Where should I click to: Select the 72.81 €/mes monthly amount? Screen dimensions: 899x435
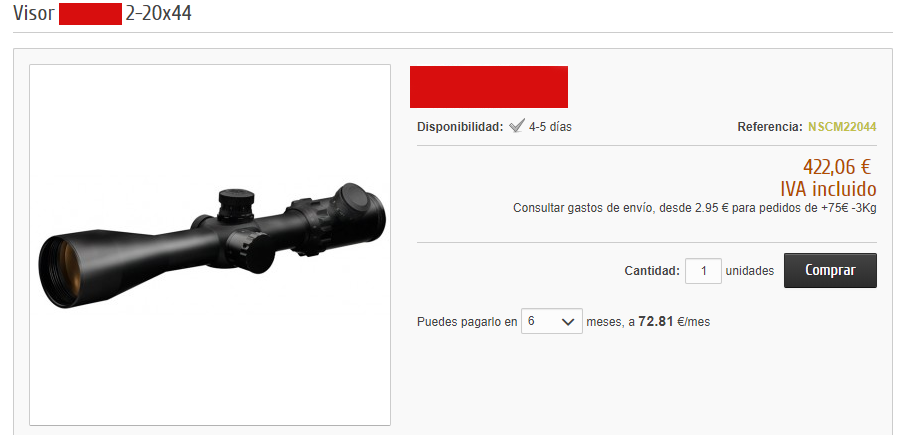[674, 322]
